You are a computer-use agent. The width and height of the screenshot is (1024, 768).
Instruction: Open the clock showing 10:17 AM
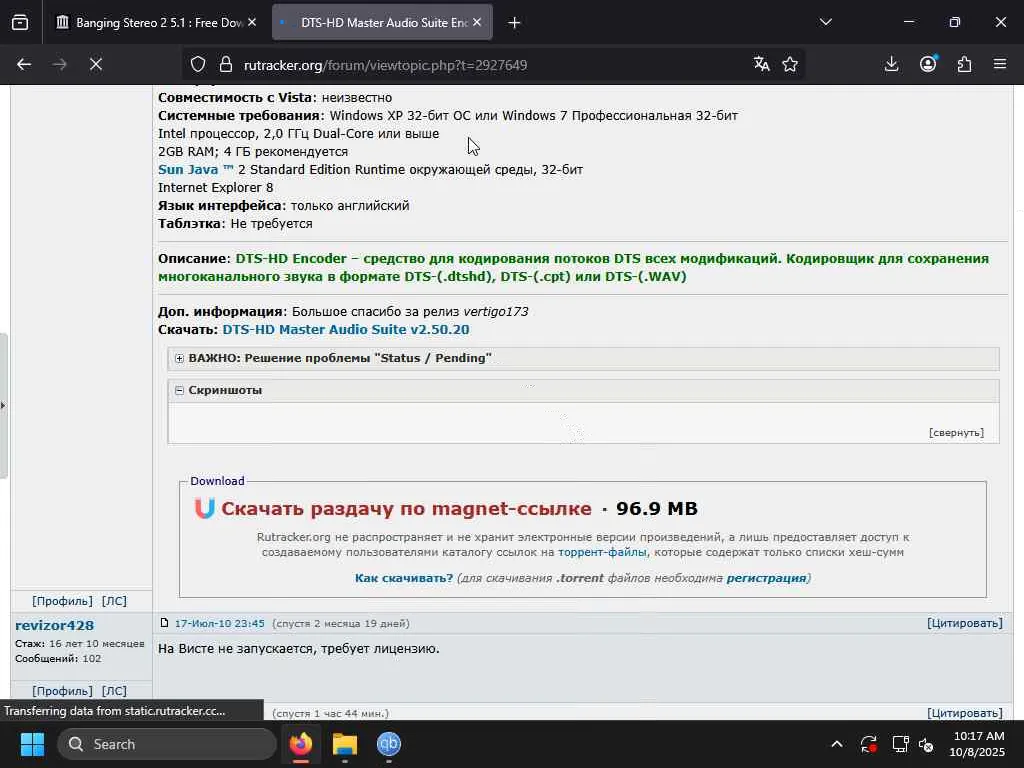977,744
